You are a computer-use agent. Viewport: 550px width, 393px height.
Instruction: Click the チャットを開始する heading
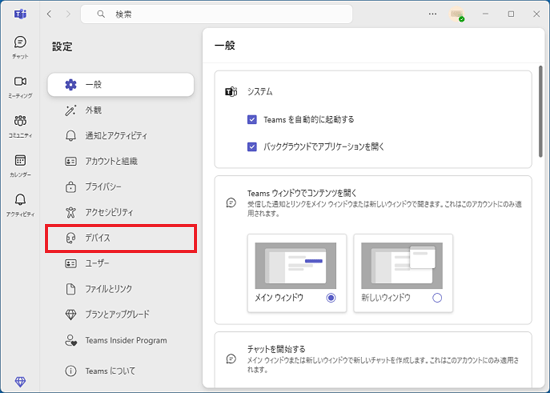tap(276, 349)
